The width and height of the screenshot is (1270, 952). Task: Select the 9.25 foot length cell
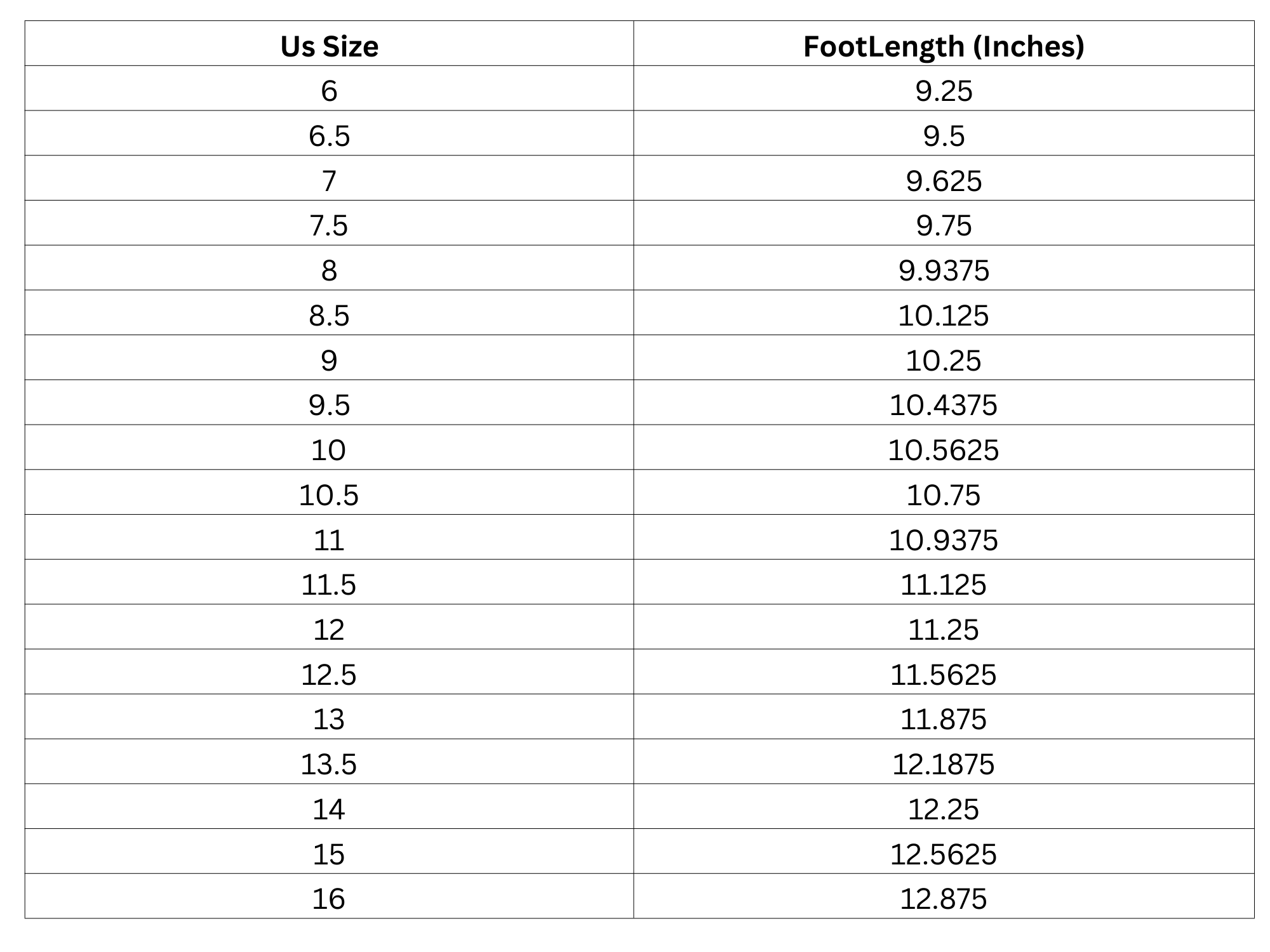(944, 88)
